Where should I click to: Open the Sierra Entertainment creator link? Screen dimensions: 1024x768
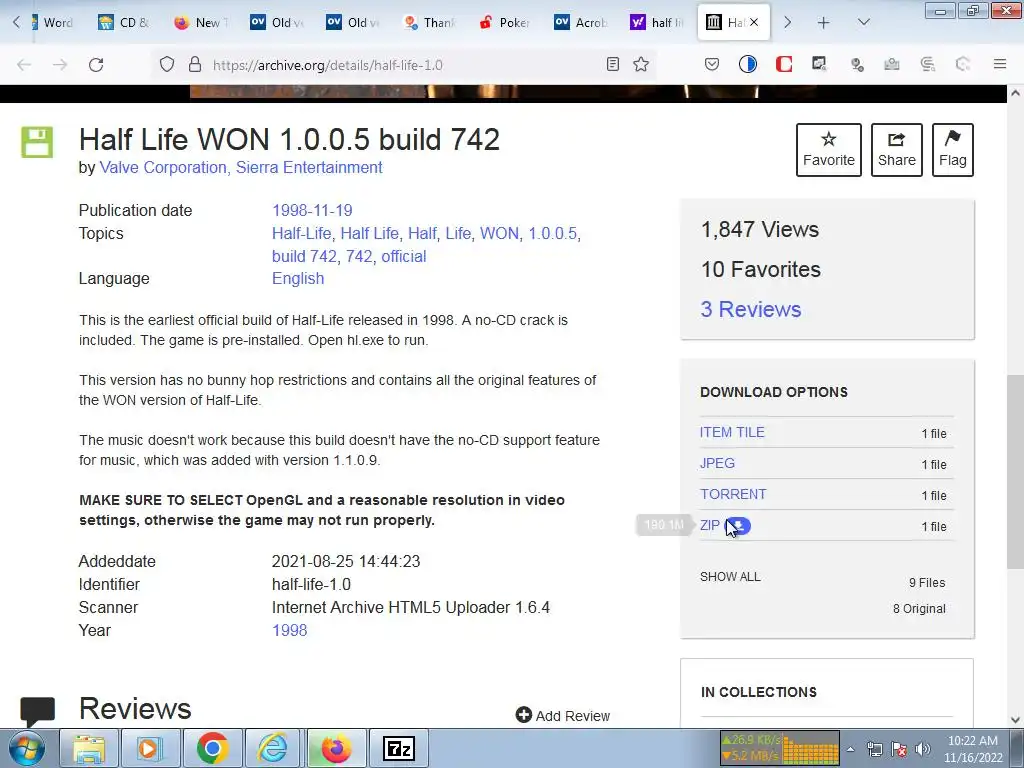pyautogui.click(x=309, y=167)
